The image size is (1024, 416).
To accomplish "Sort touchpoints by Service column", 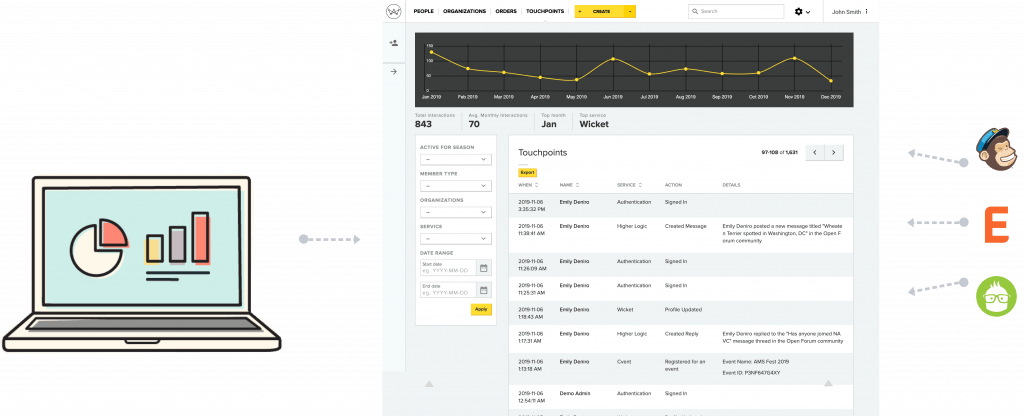I will coord(630,185).
